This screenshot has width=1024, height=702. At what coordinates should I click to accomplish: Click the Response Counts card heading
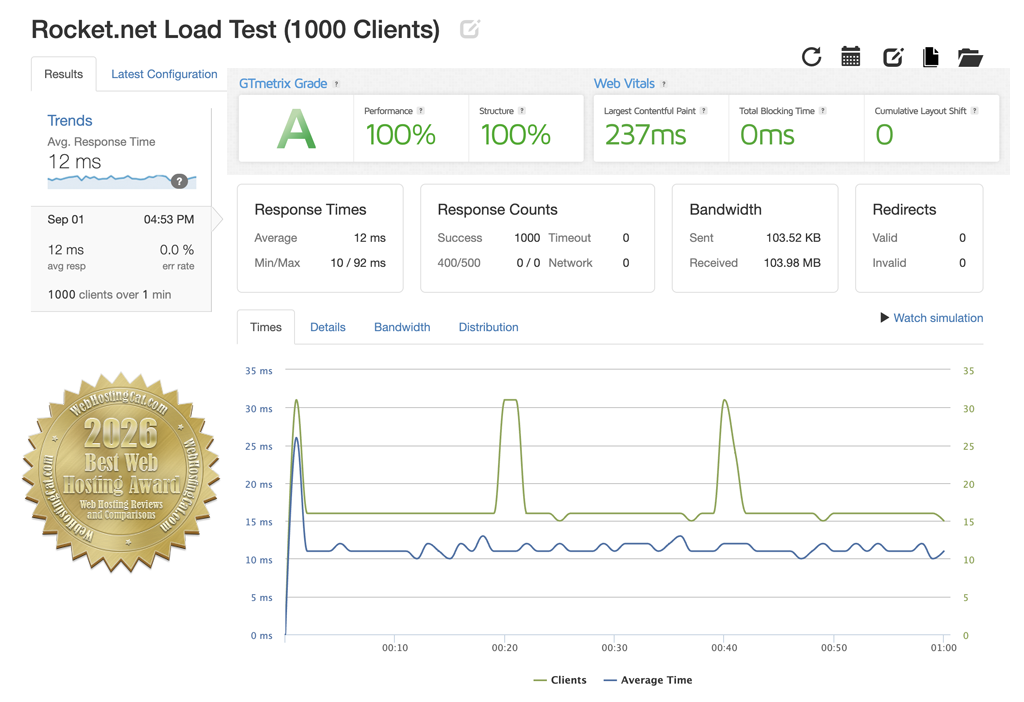tap(498, 210)
